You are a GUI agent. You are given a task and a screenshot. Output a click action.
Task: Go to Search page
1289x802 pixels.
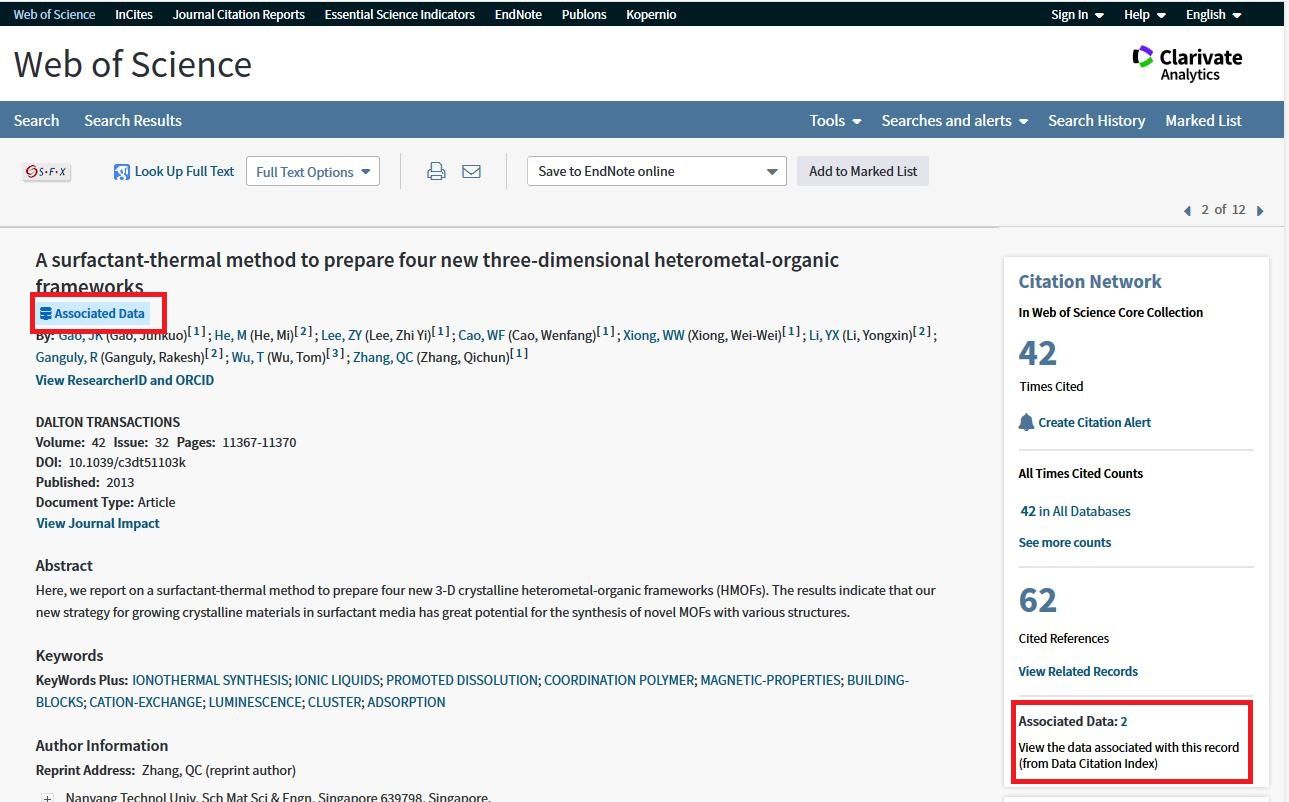tap(37, 120)
